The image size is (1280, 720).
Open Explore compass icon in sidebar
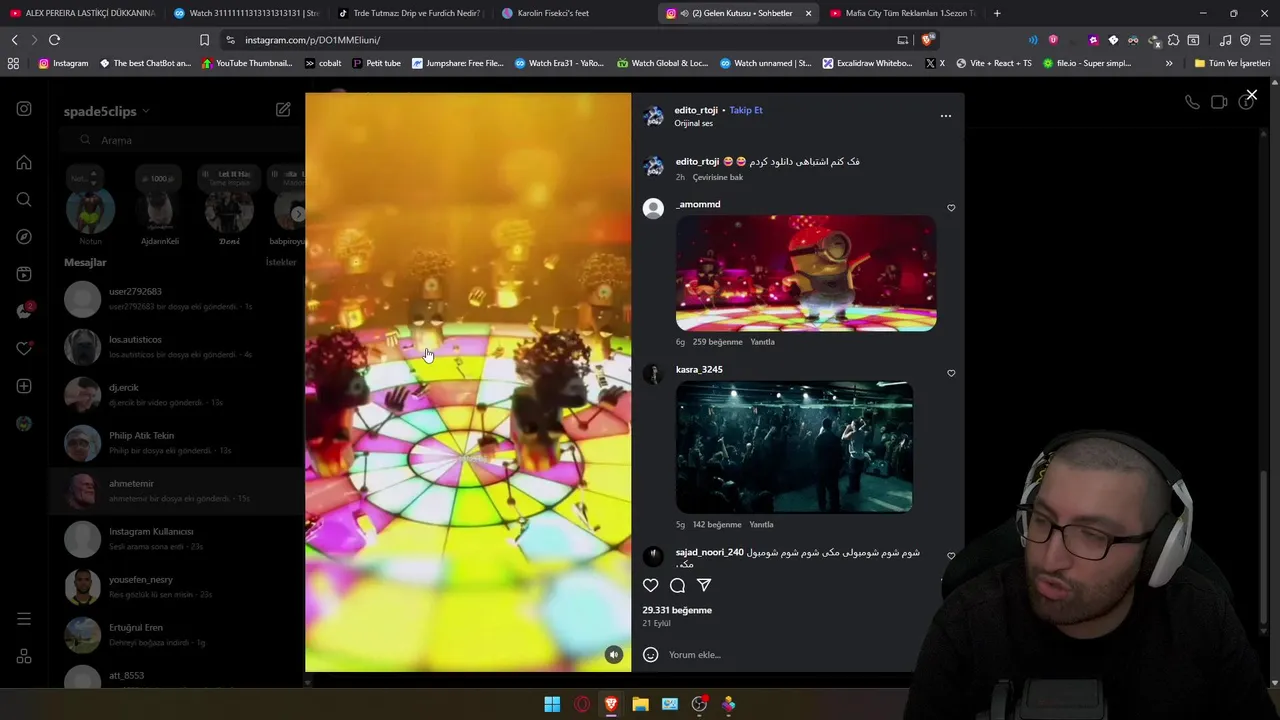tap(24, 237)
